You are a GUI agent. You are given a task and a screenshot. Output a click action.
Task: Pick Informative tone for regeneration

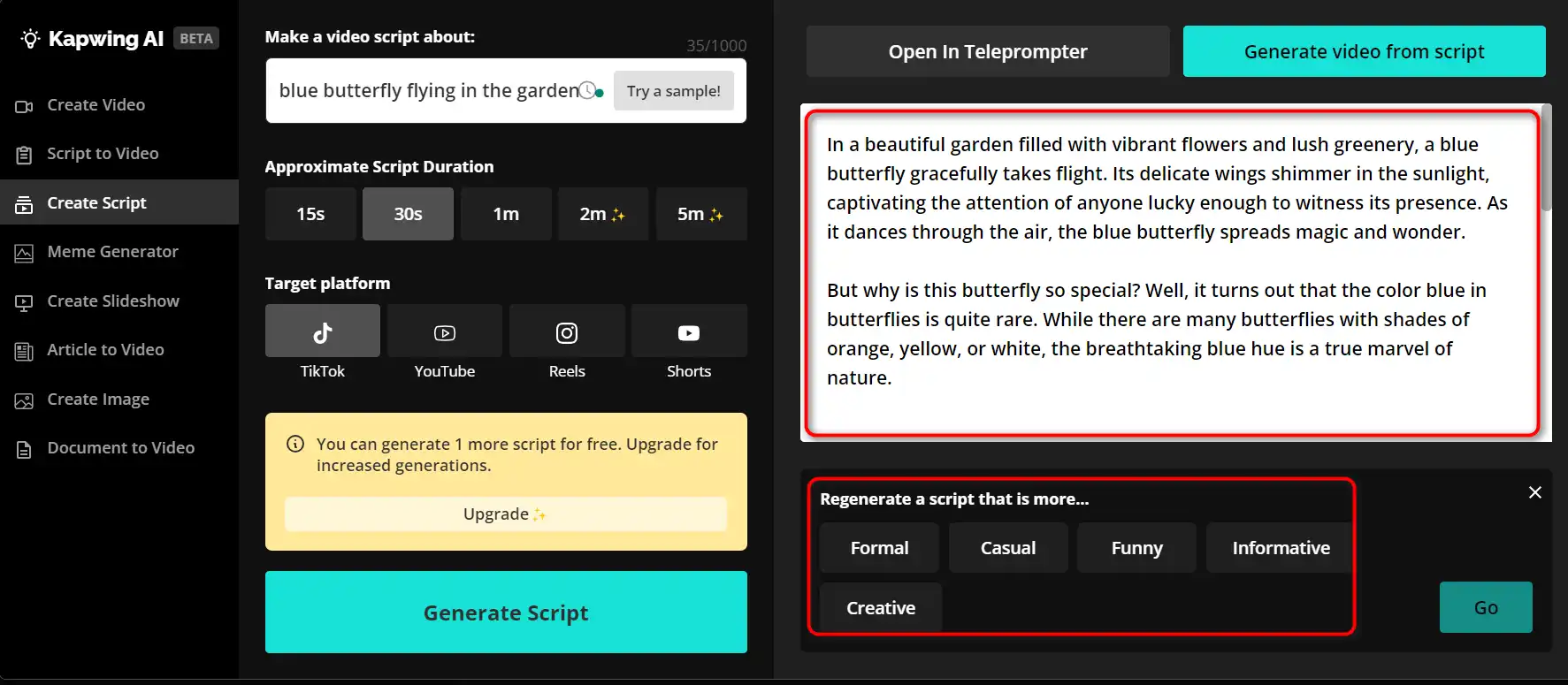tap(1281, 548)
